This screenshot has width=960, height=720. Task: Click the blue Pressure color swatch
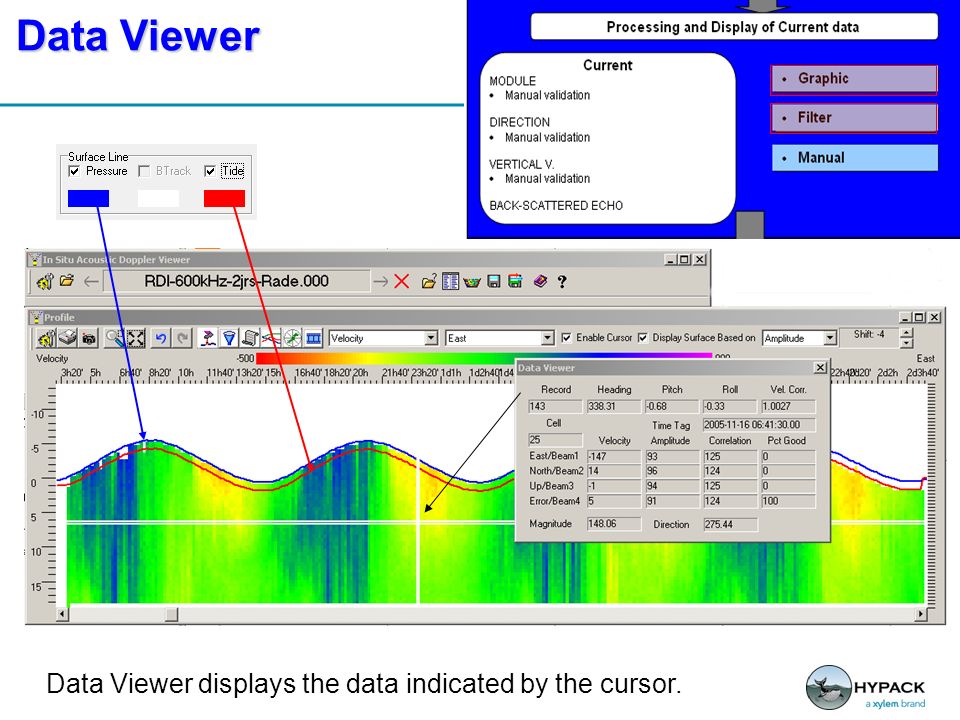(x=88, y=198)
